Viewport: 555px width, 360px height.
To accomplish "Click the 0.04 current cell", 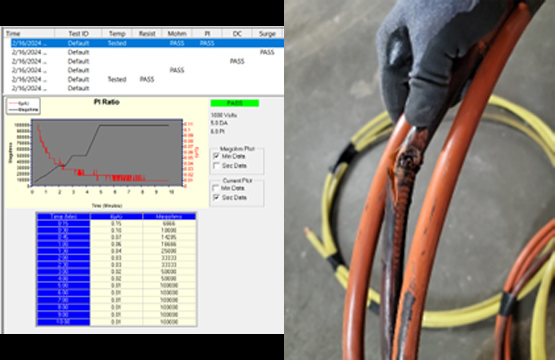I will click(116, 251).
